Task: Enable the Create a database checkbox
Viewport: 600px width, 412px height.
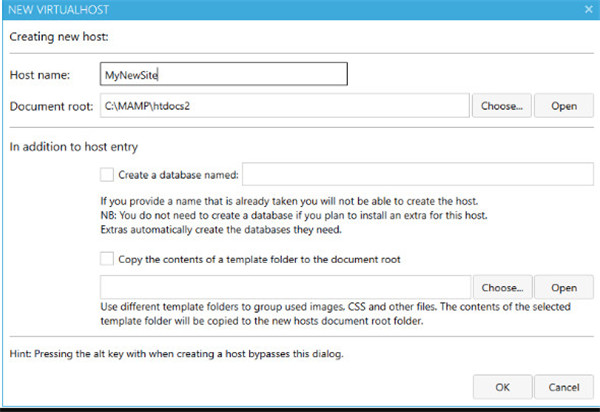Action: [107, 175]
